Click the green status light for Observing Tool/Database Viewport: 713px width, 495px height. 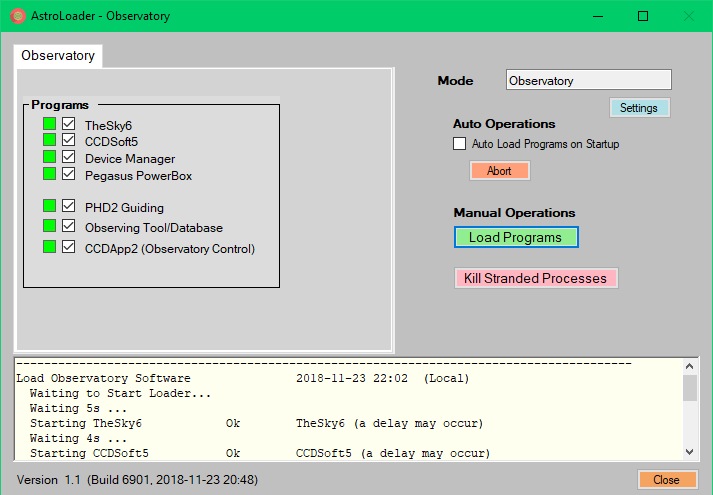[50, 225]
